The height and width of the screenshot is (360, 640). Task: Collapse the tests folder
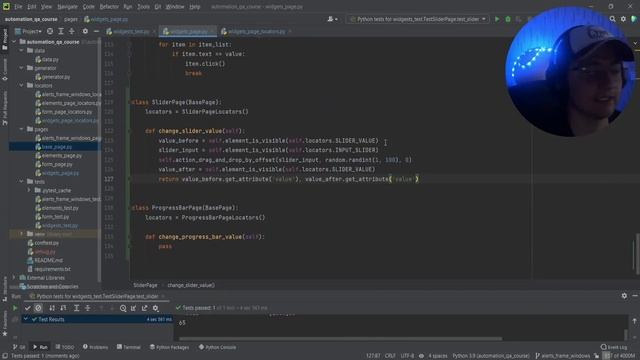click(22, 182)
